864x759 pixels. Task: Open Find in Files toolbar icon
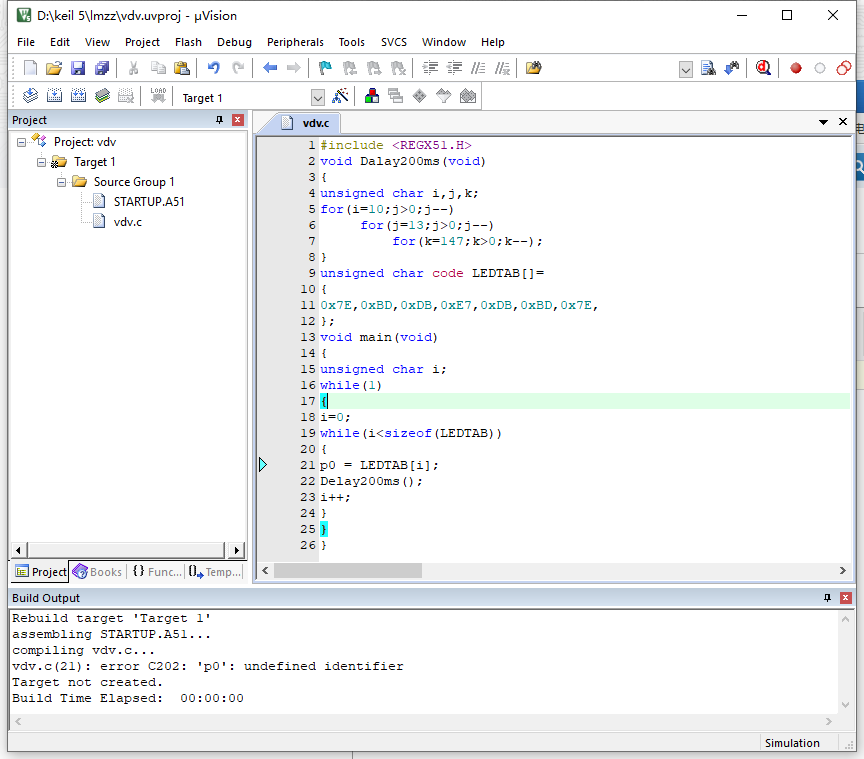click(533, 68)
